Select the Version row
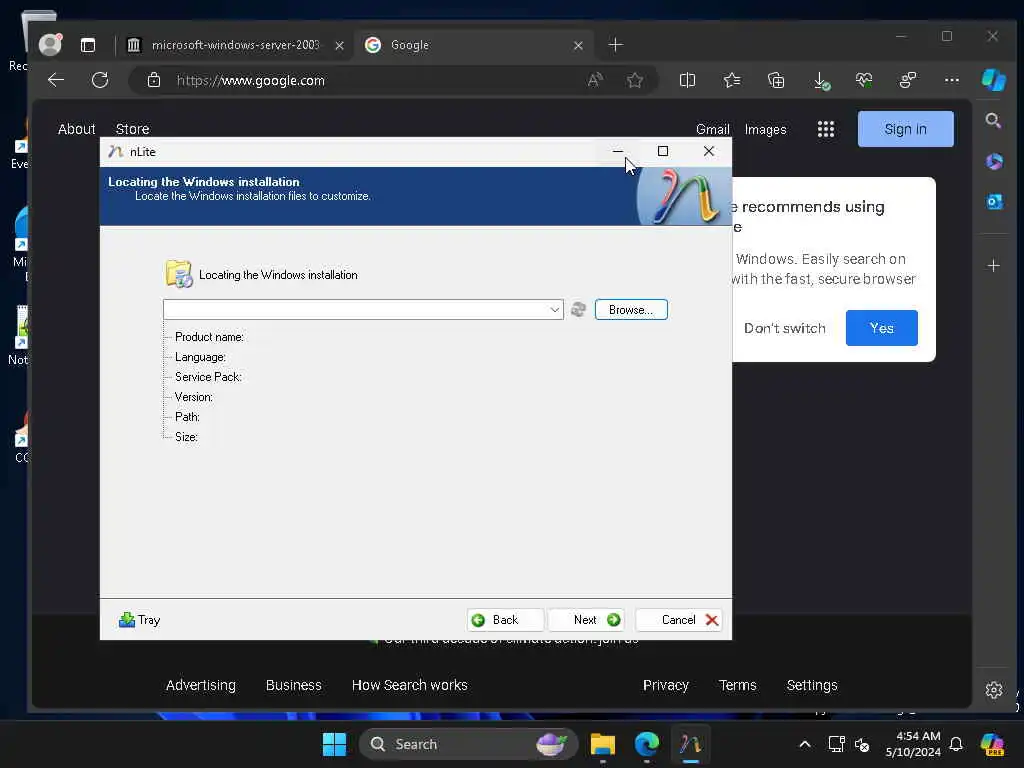 point(193,397)
